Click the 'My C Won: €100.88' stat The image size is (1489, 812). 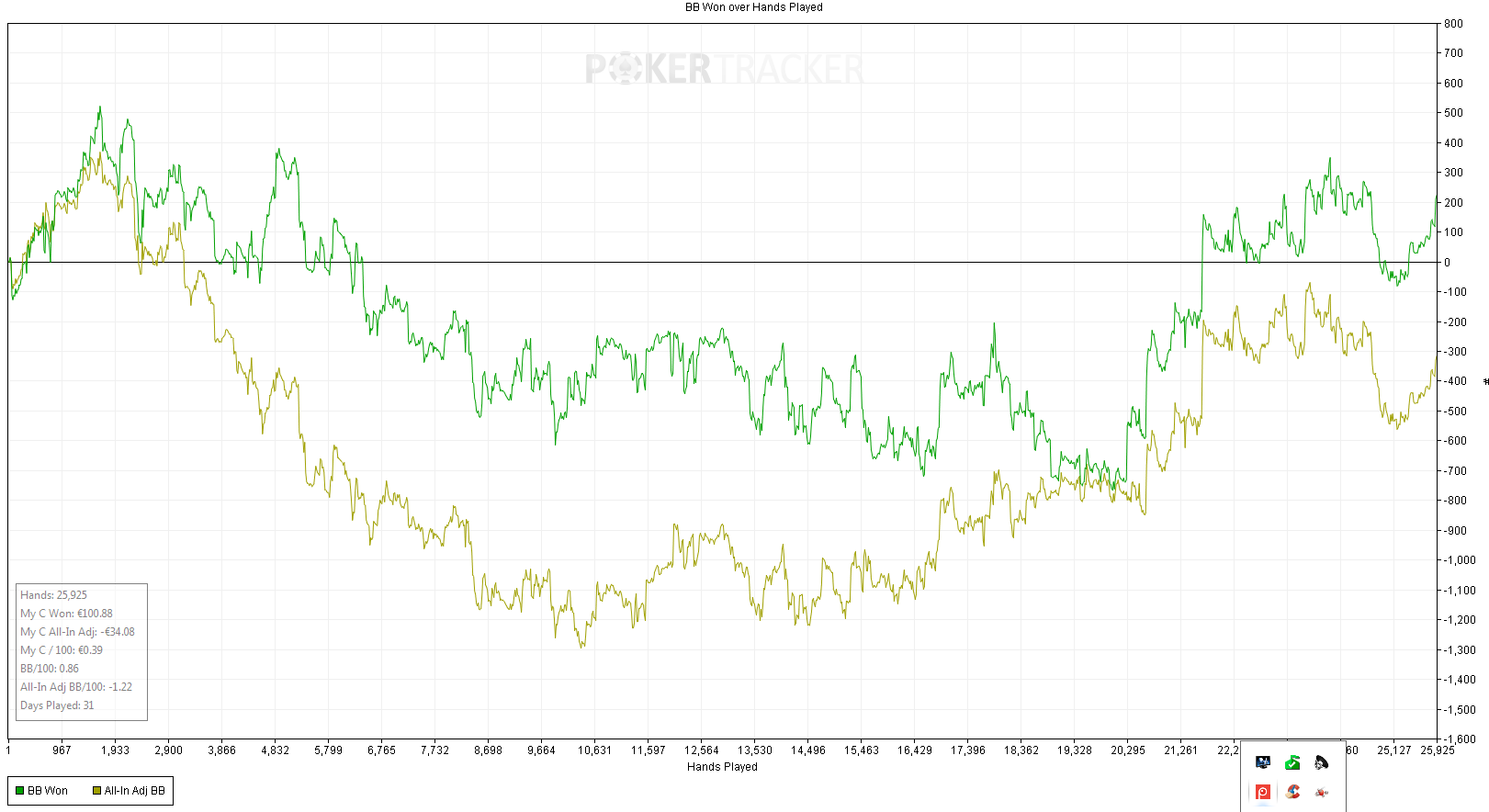[x=66, y=614]
